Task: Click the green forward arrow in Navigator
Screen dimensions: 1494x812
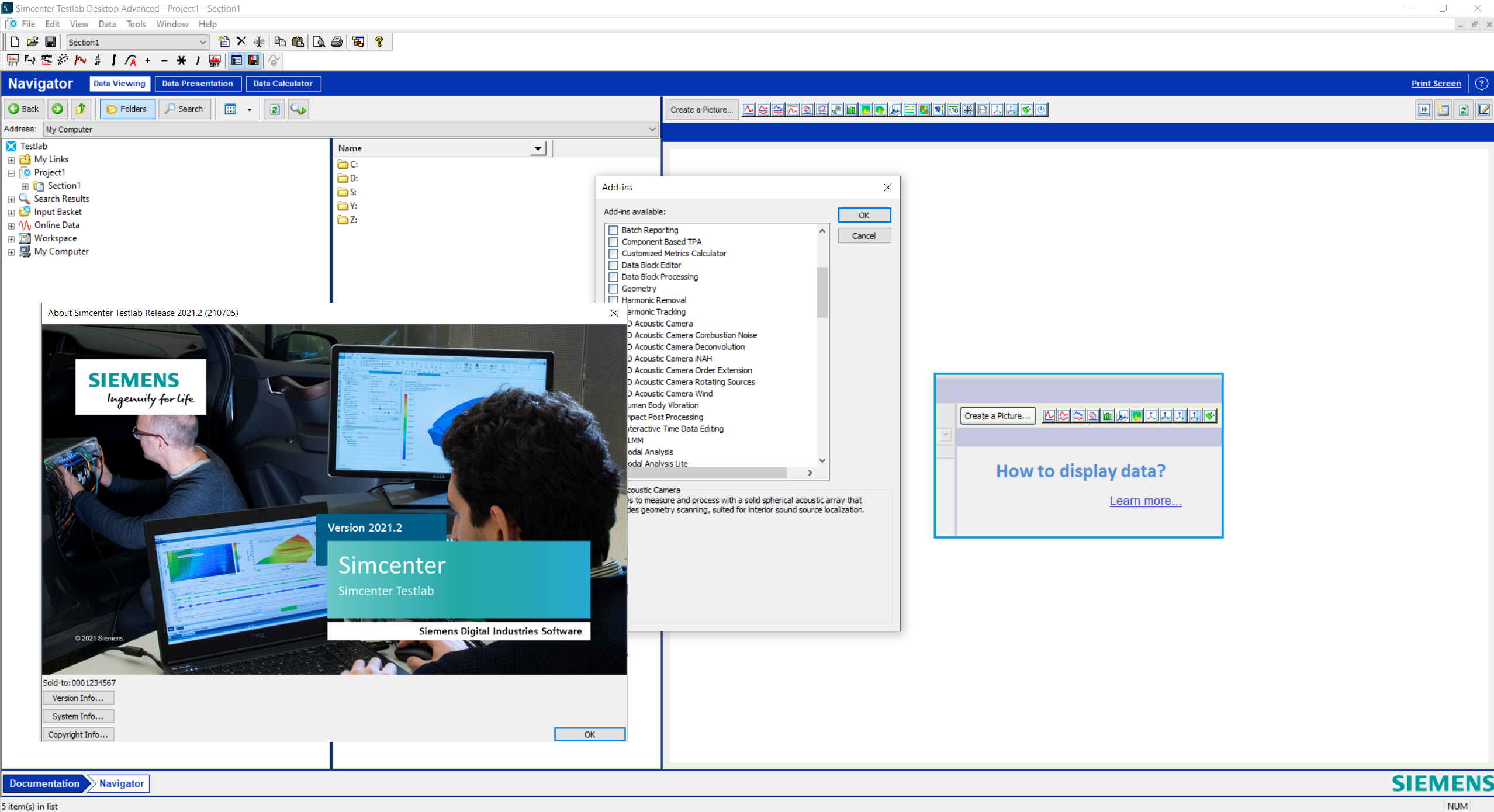Action: [57, 109]
